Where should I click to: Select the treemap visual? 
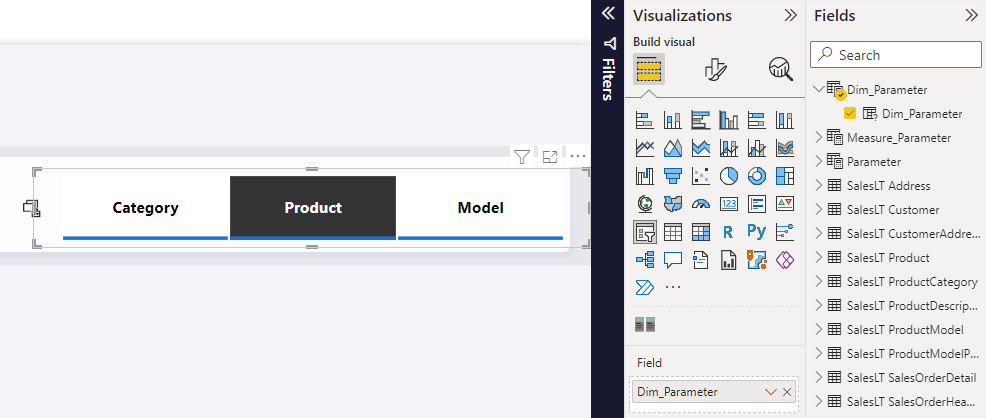(x=785, y=176)
